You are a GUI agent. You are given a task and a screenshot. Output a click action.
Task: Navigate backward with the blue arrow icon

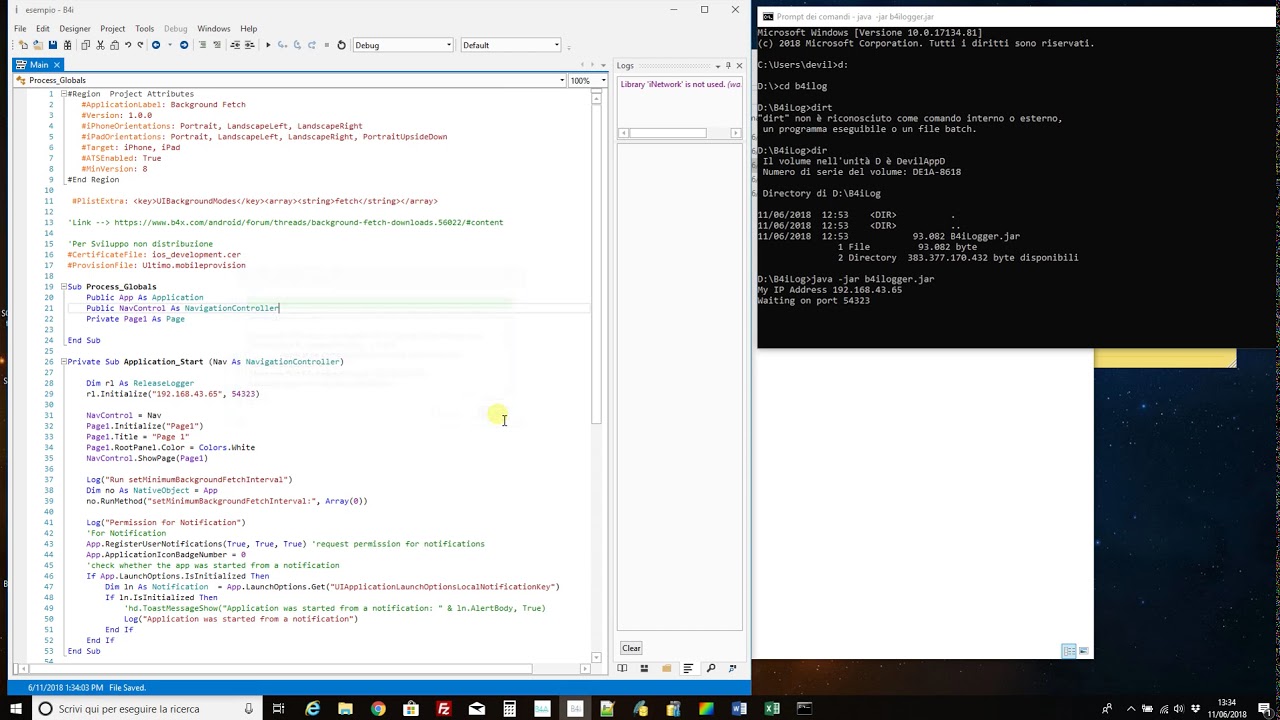(156, 45)
